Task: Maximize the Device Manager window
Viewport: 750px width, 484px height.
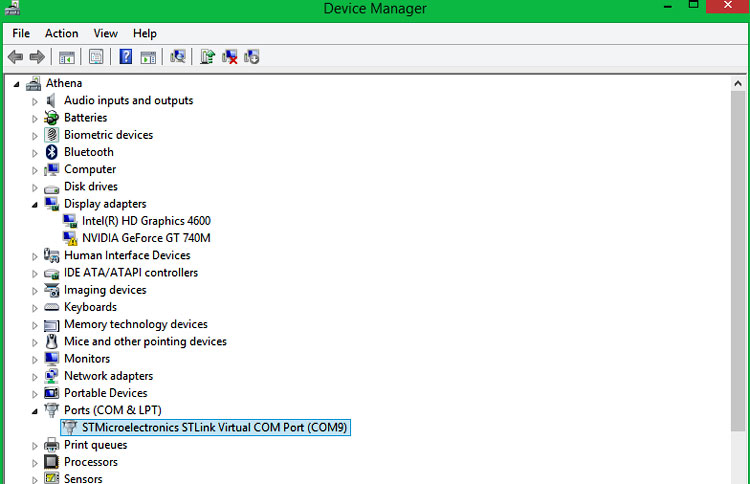Action: tap(693, 5)
